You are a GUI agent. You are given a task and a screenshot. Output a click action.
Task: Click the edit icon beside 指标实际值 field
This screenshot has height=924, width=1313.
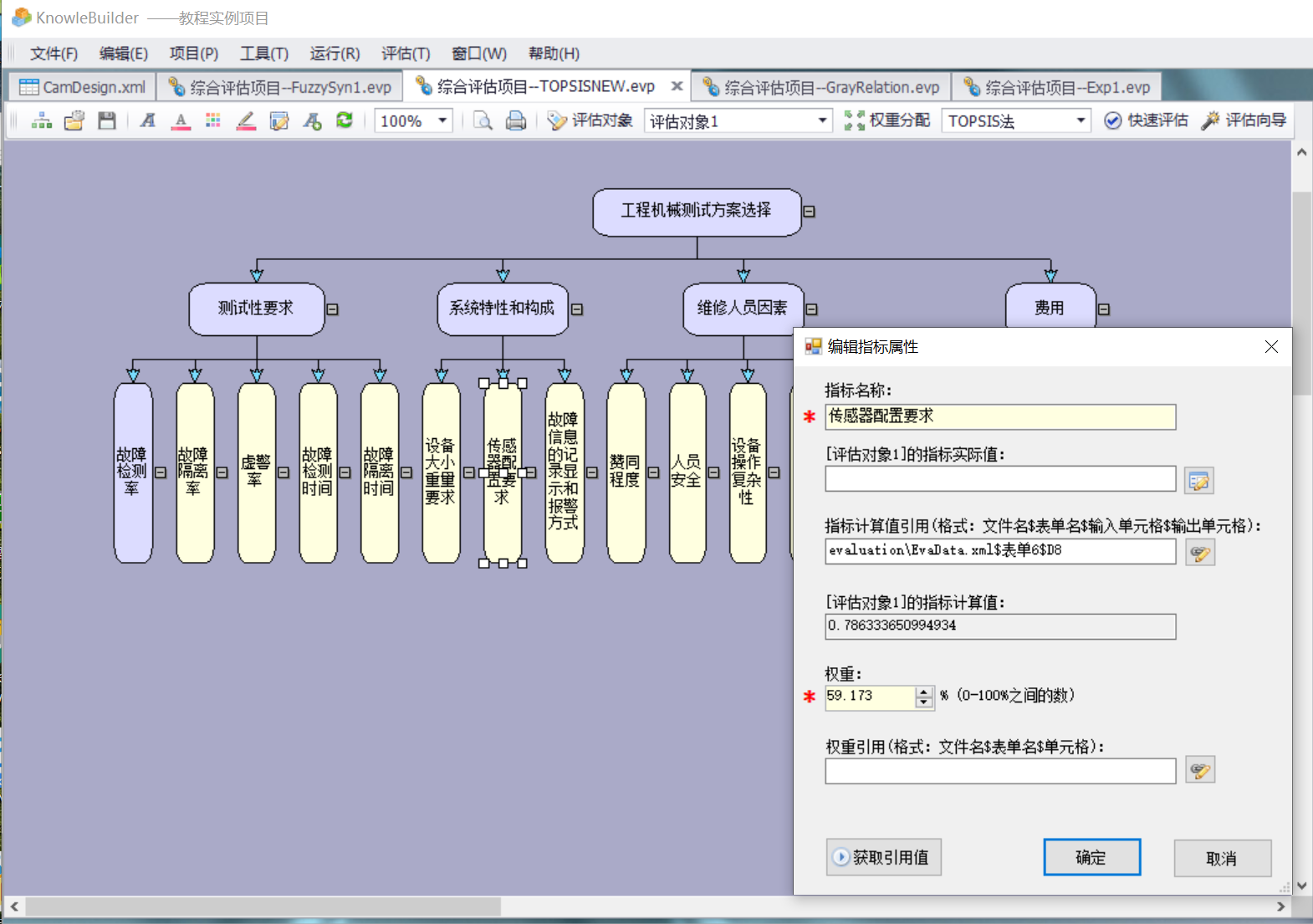pyautogui.click(x=1199, y=481)
